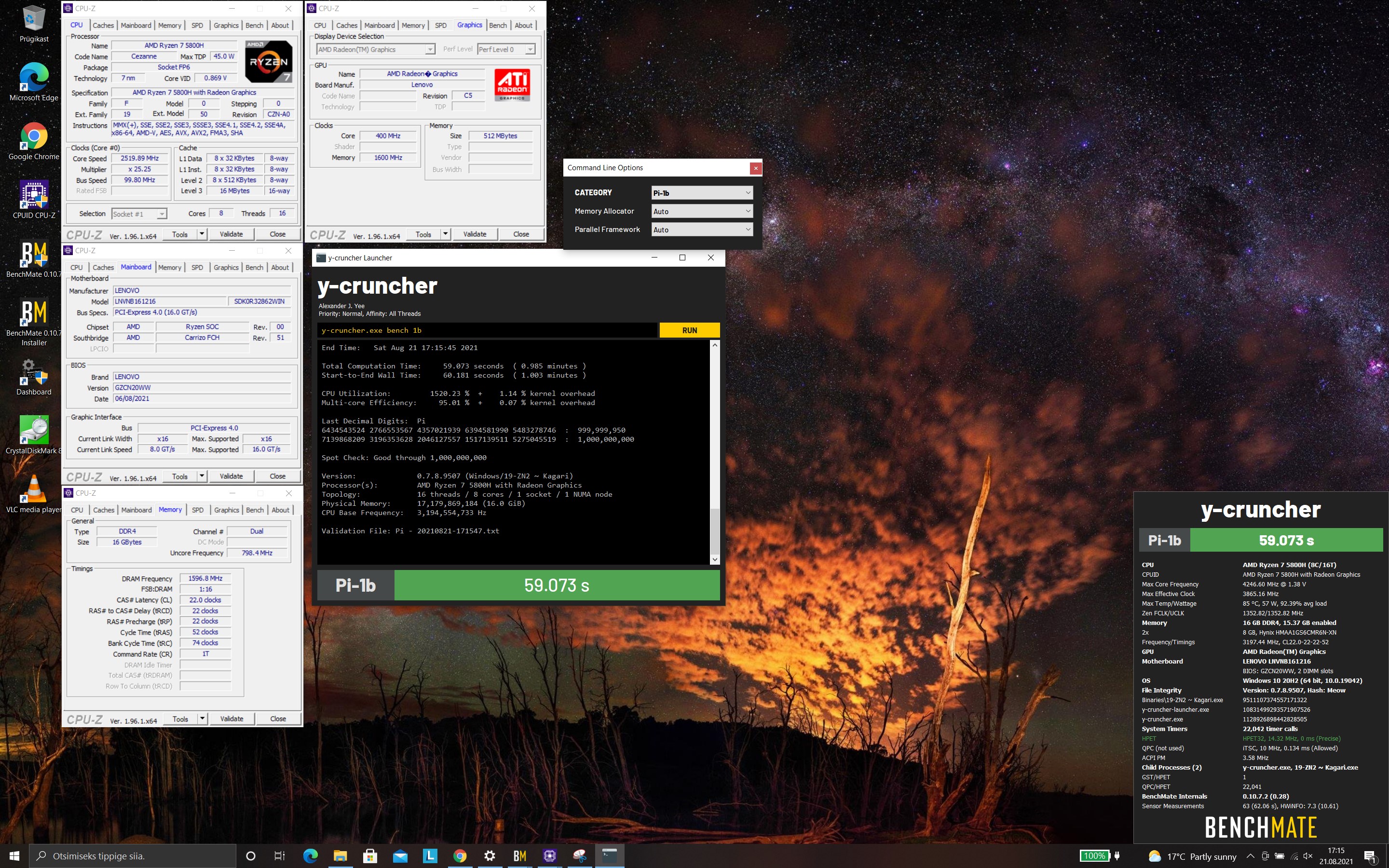Open the Memory Allocator dropdown
The width and height of the screenshot is (1389, 868).
[x=701, y=211]
